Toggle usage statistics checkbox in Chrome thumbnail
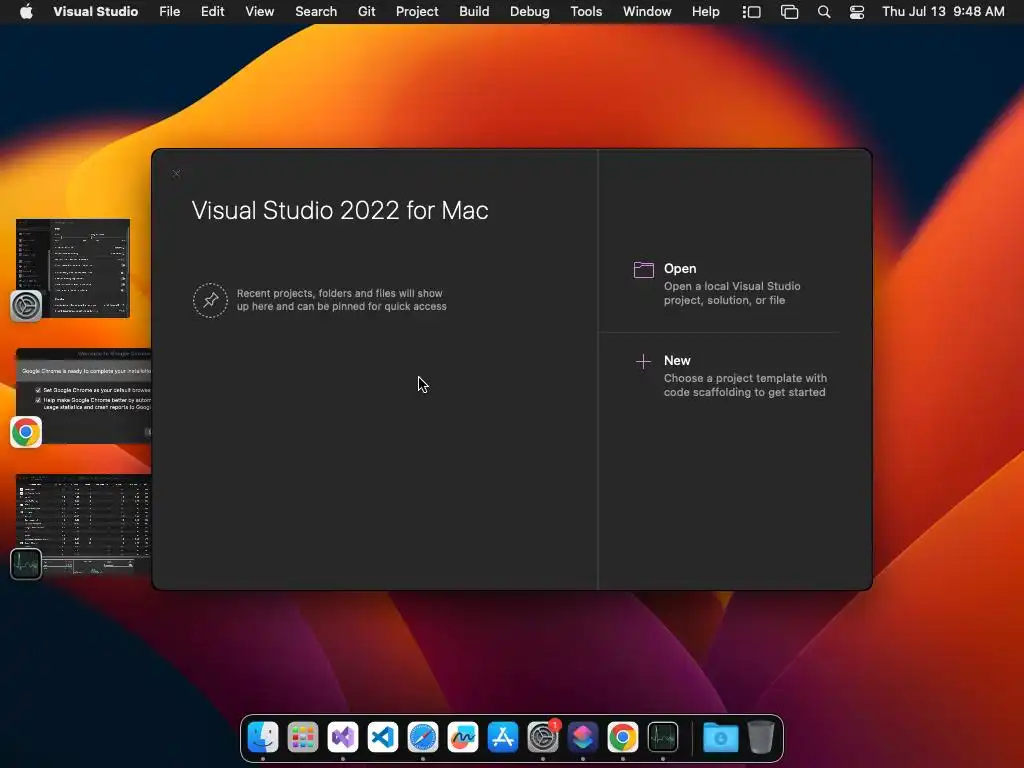Image resolution: width=1024 pixels, height=768 pixels. tap(38, 400)
